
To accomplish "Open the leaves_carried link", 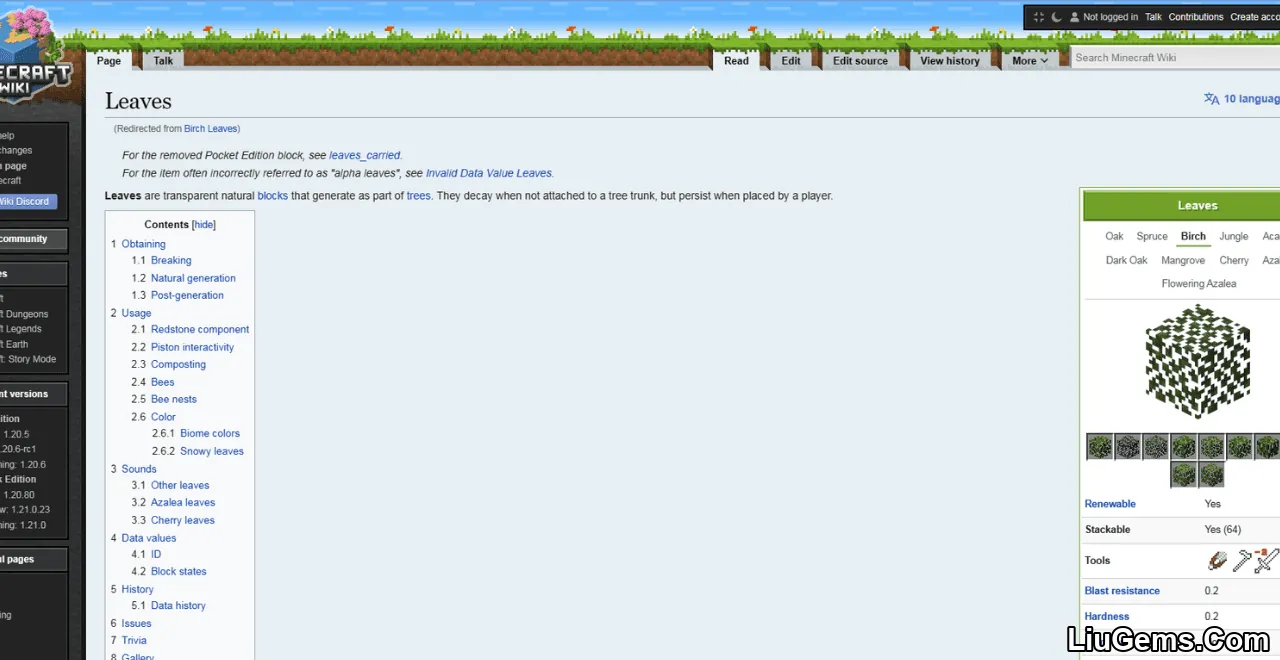I will 365,156.
